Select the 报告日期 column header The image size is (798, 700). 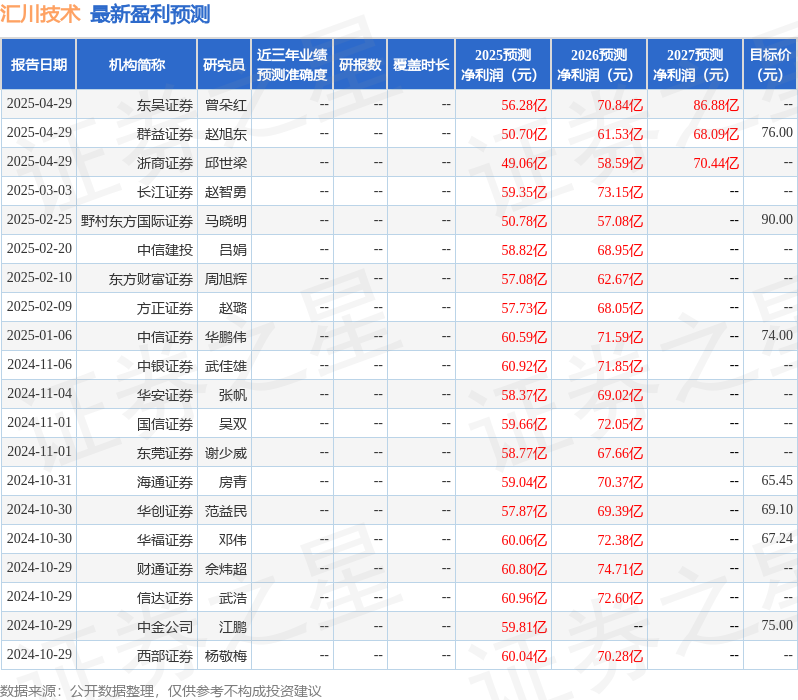point(39,65)
